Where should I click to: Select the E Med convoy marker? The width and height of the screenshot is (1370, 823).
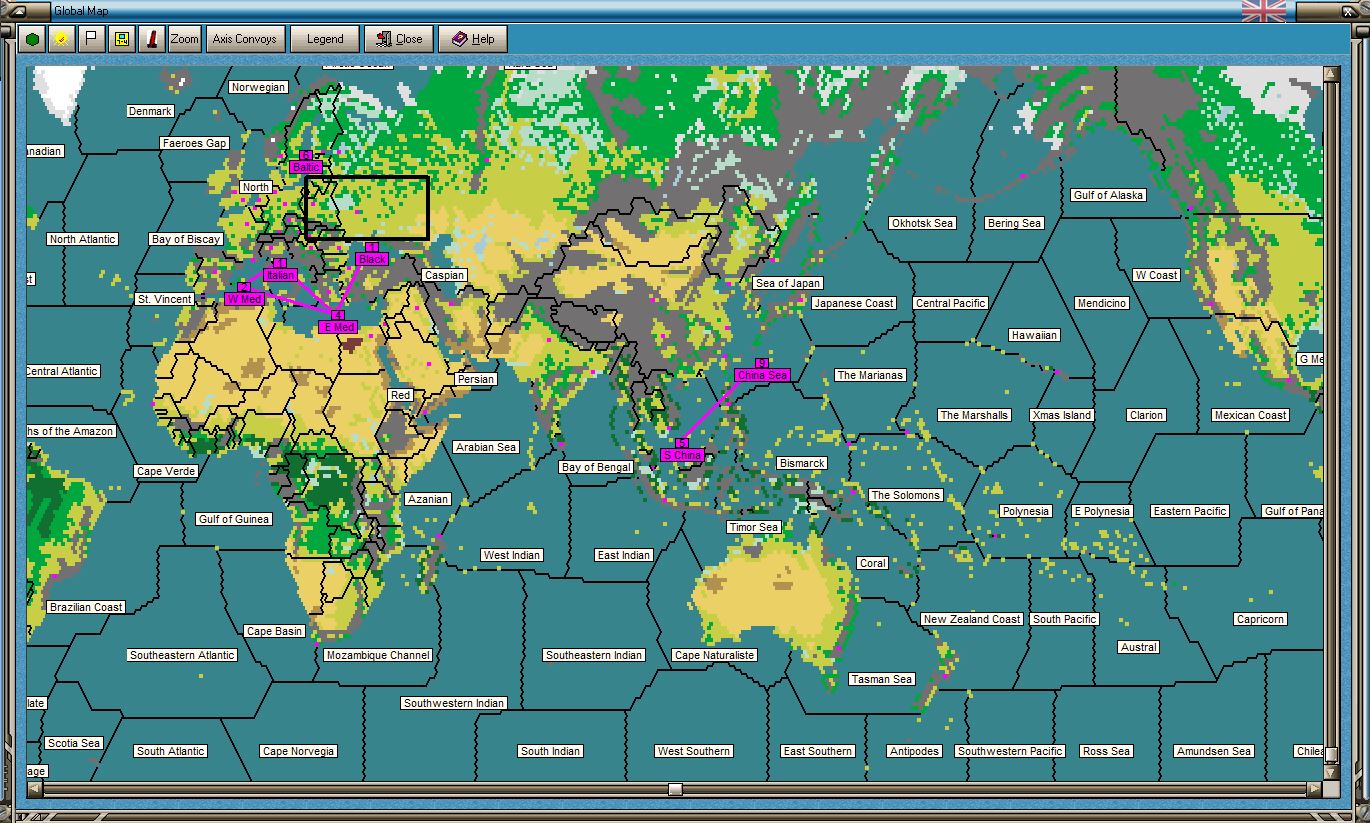tap(338, 327)
